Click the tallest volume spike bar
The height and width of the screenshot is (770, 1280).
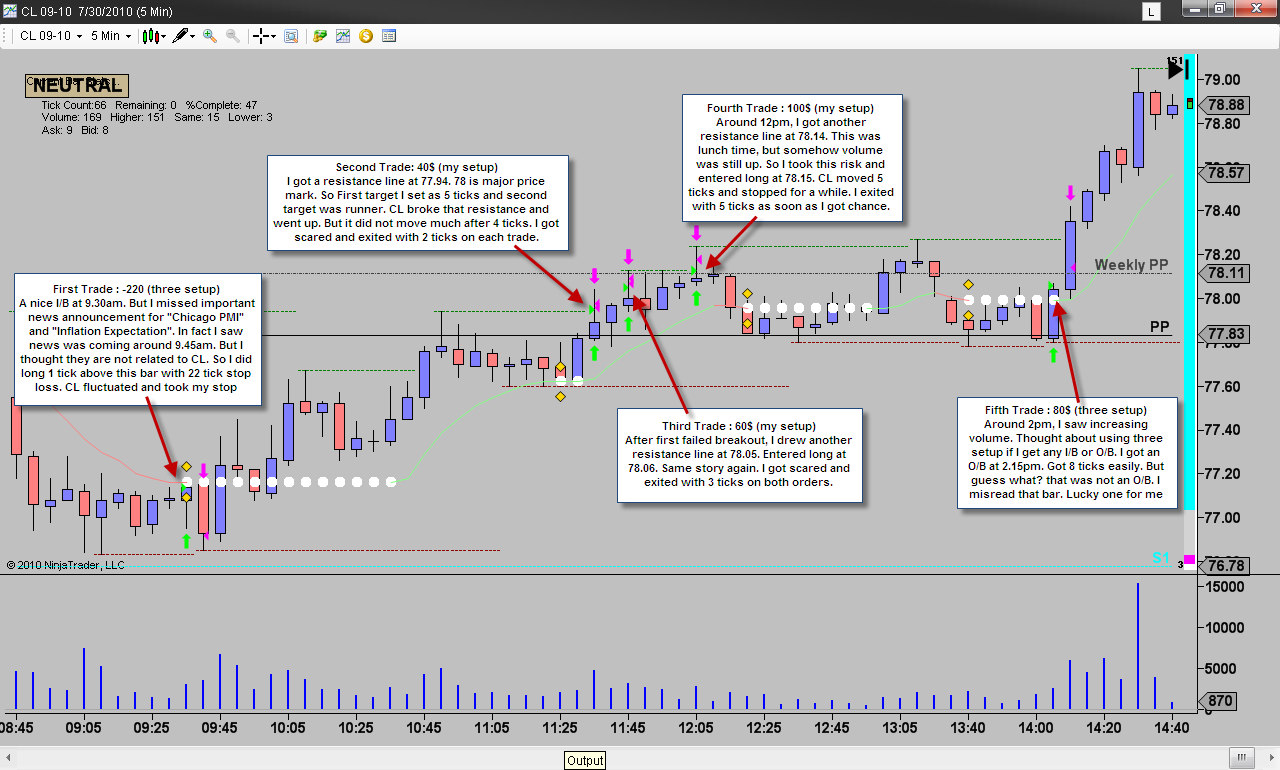(x=1137, y=646)
